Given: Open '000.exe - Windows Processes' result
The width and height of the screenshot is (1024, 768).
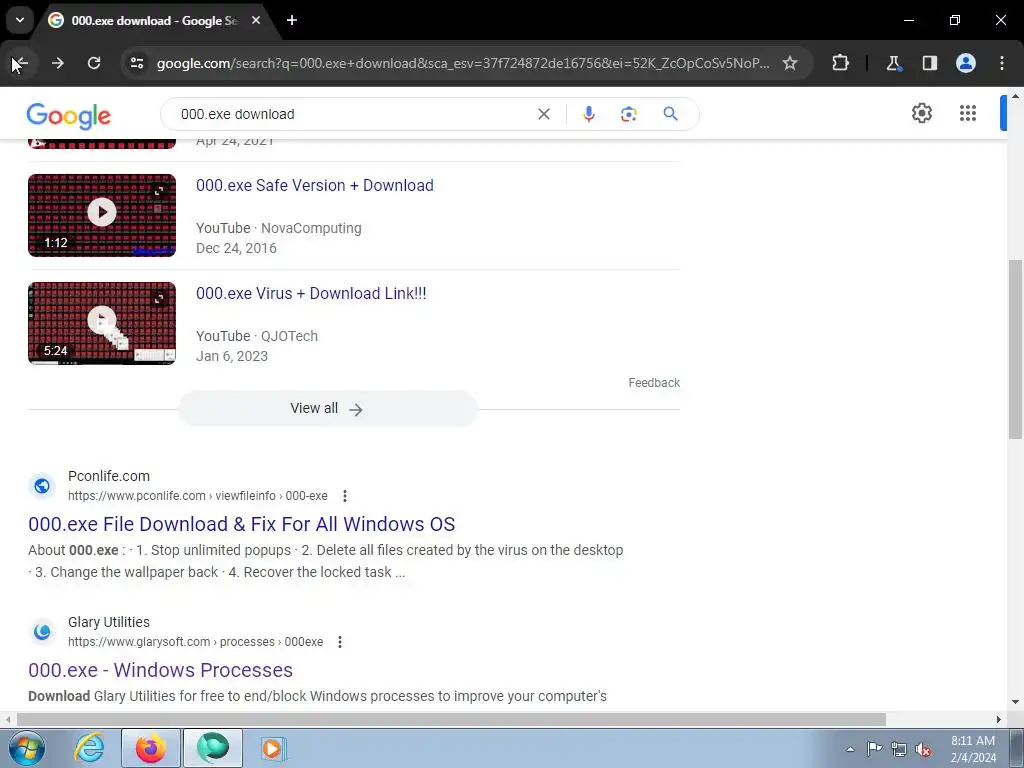Looking at the screenshot, I should (161, 670).
